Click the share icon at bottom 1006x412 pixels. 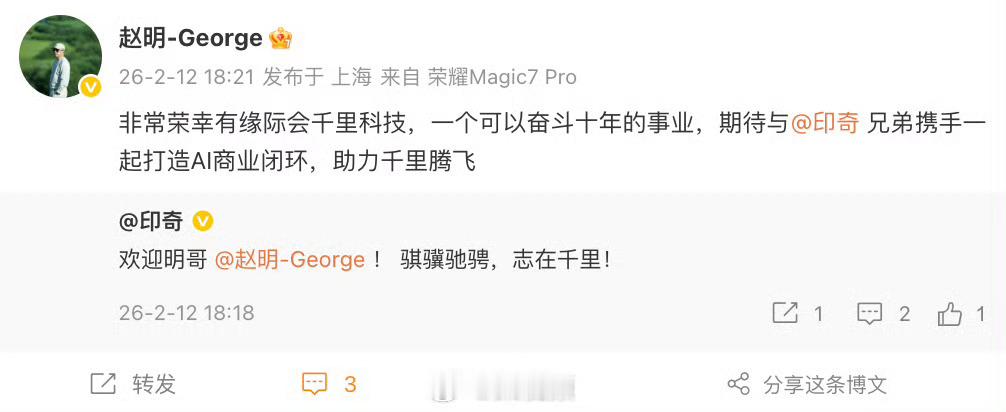coord(738,384)
